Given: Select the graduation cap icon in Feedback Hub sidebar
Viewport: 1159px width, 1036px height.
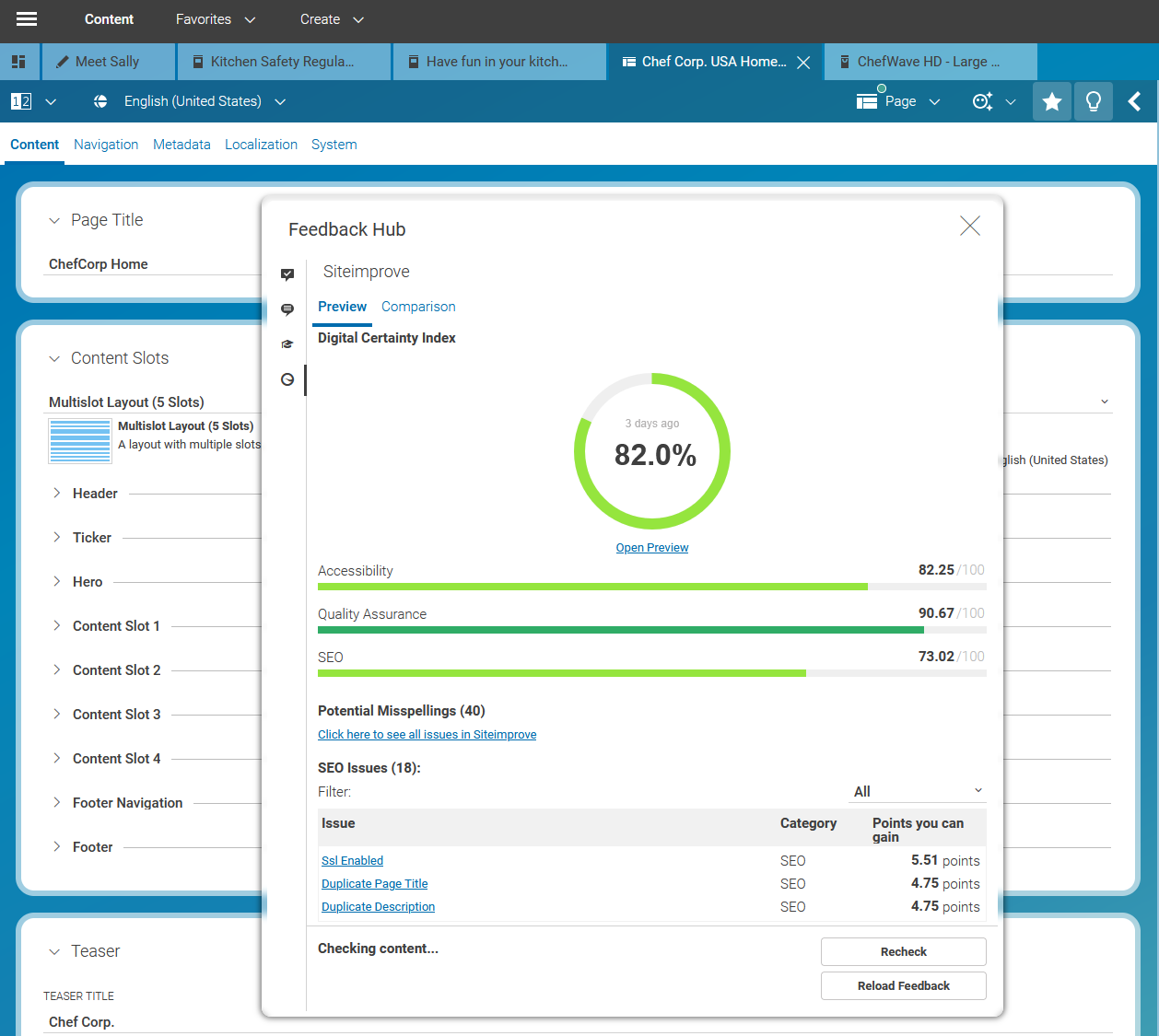Looking at the screenshot, I should (287, 343).
